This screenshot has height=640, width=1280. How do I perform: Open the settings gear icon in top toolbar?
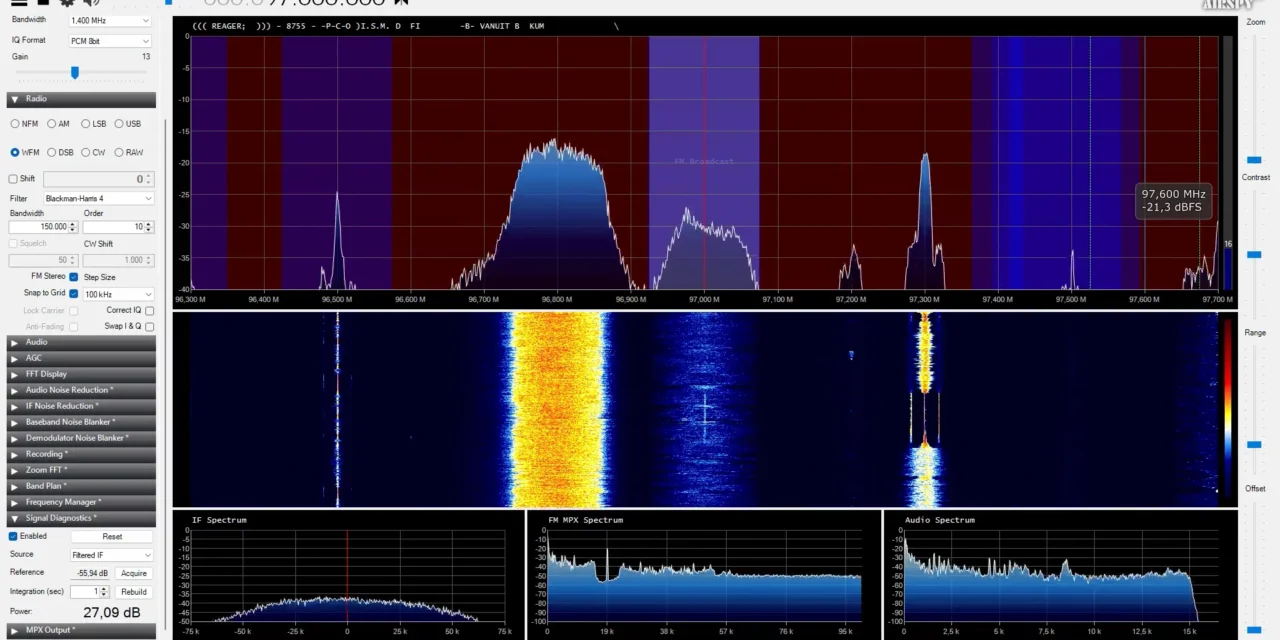(x=67, y=2)
